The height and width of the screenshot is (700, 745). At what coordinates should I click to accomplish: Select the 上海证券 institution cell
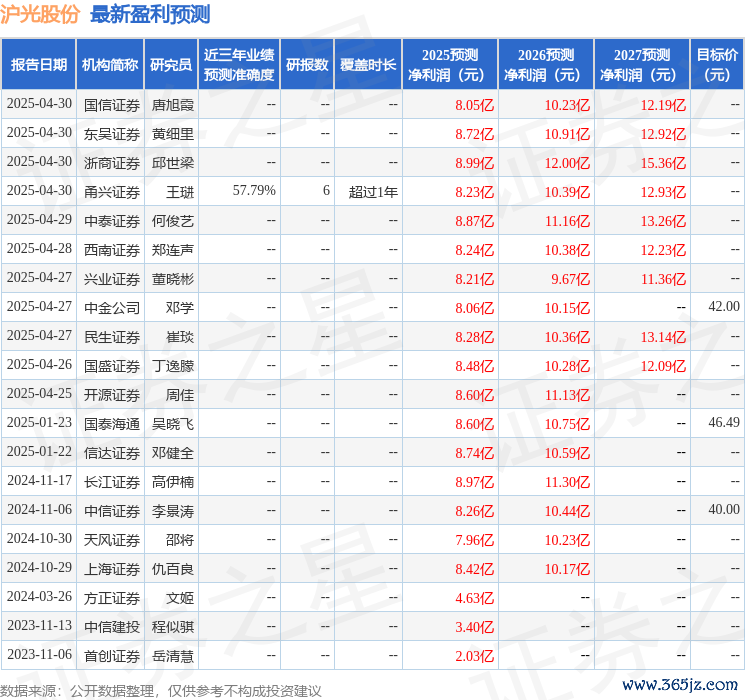112,569
